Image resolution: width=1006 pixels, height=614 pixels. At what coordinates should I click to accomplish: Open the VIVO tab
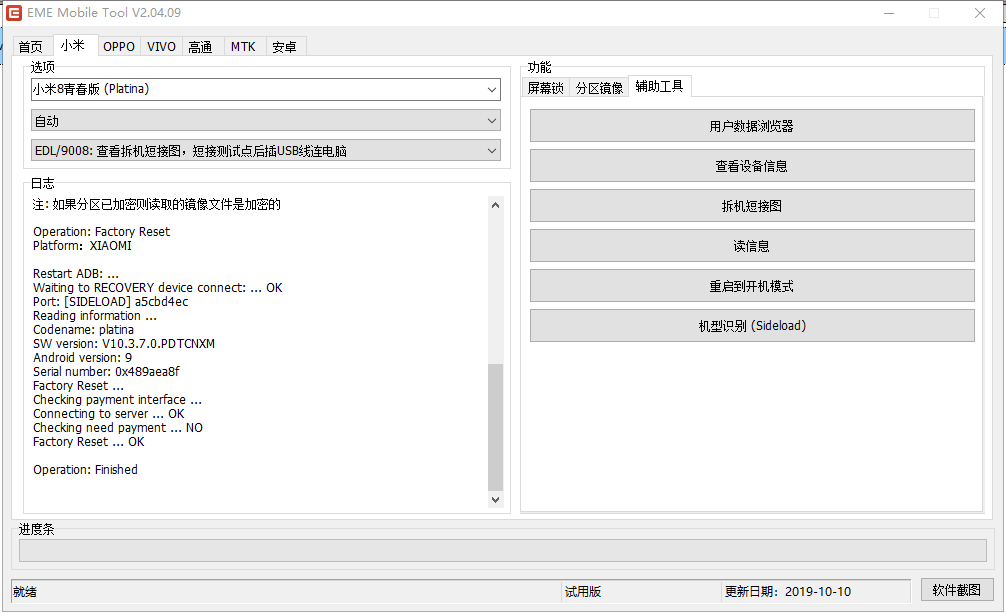[161, 46]
